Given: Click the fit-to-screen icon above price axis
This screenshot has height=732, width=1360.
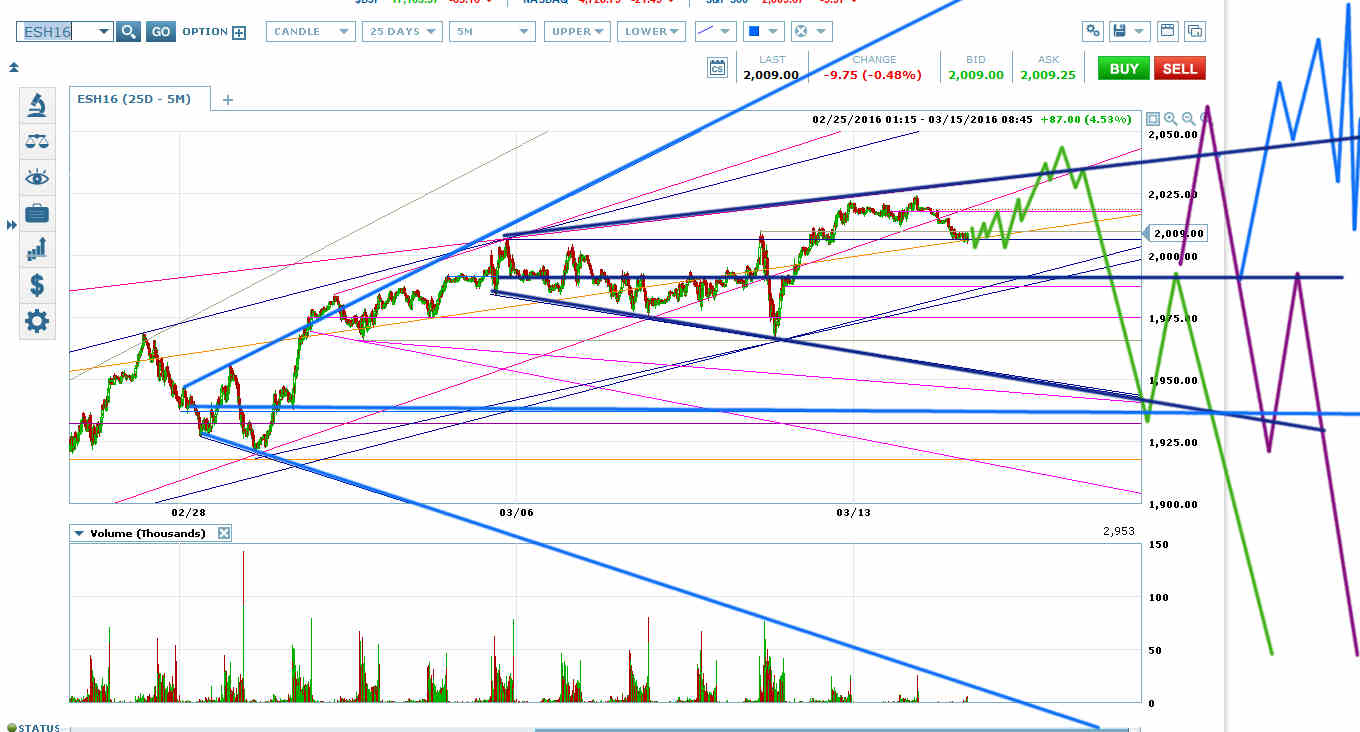Looking at the screenshot, I should [x=1153, y=118].
